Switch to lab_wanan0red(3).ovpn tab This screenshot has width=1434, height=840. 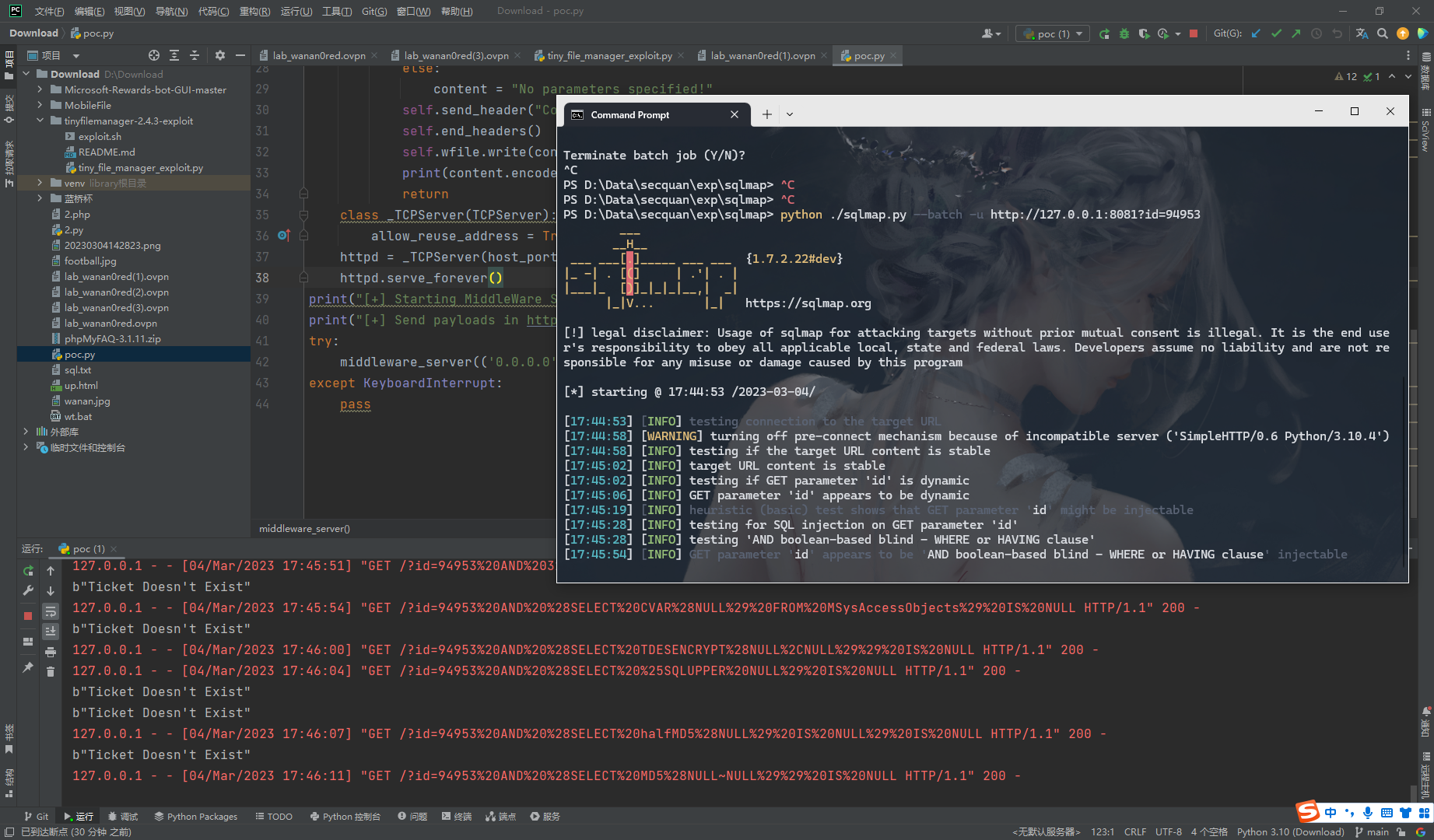tap(456, 56)
